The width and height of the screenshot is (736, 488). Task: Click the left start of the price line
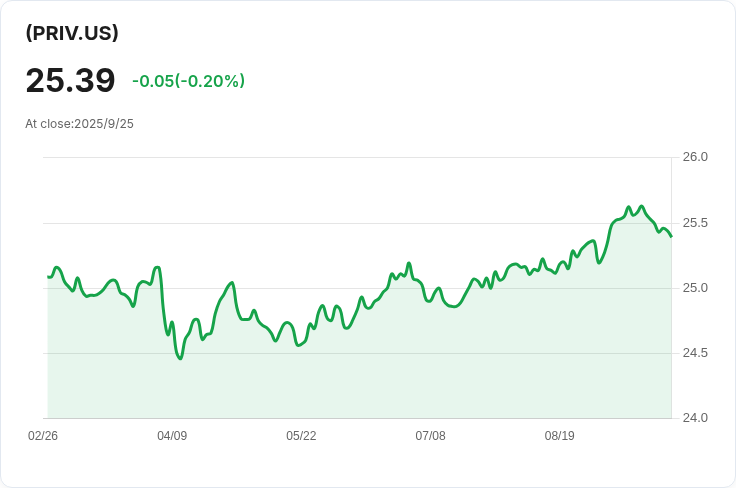point(48,276)
